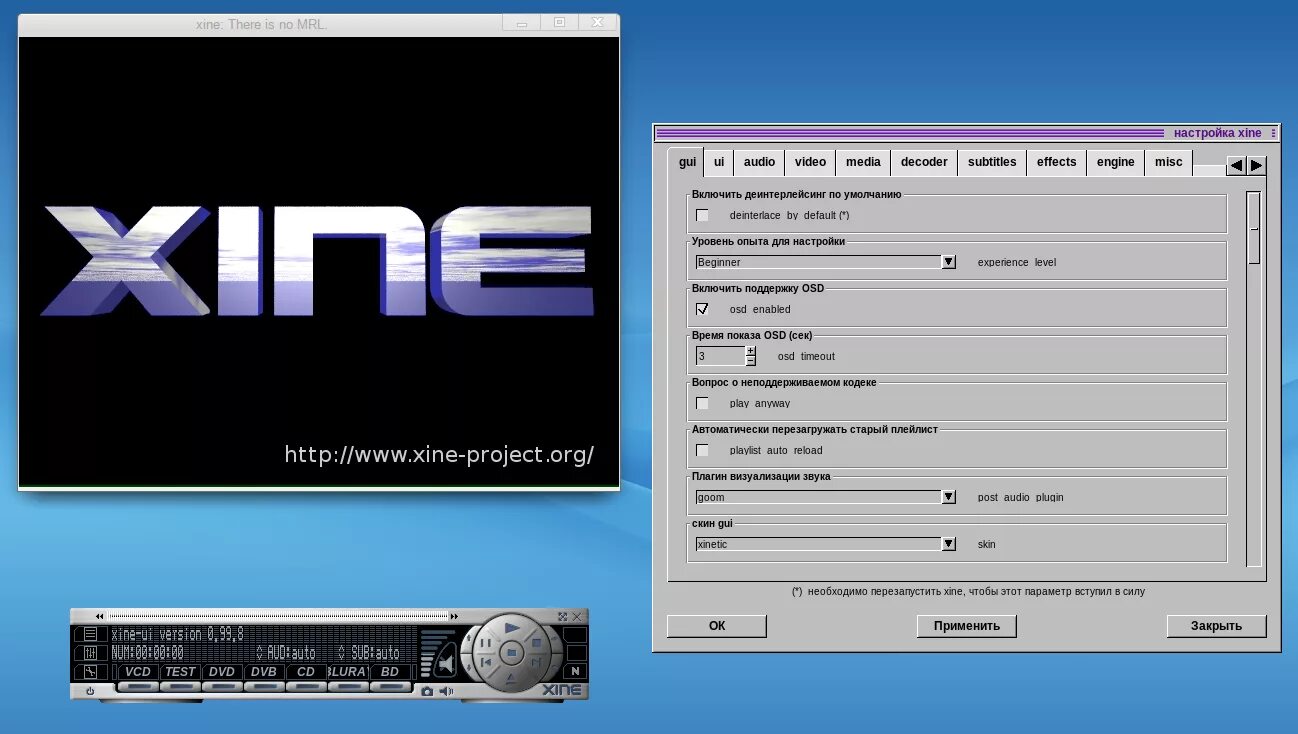Click the 'xine-ui version 0.99.8' display text

tap(177, 634)
